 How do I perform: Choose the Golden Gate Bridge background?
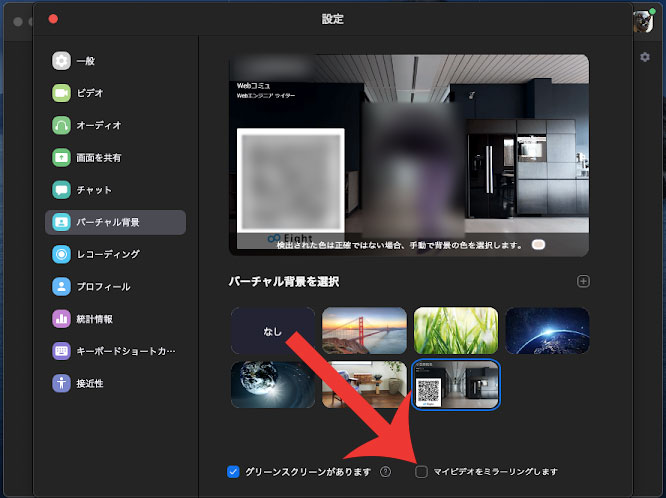(x=364, y=331)
